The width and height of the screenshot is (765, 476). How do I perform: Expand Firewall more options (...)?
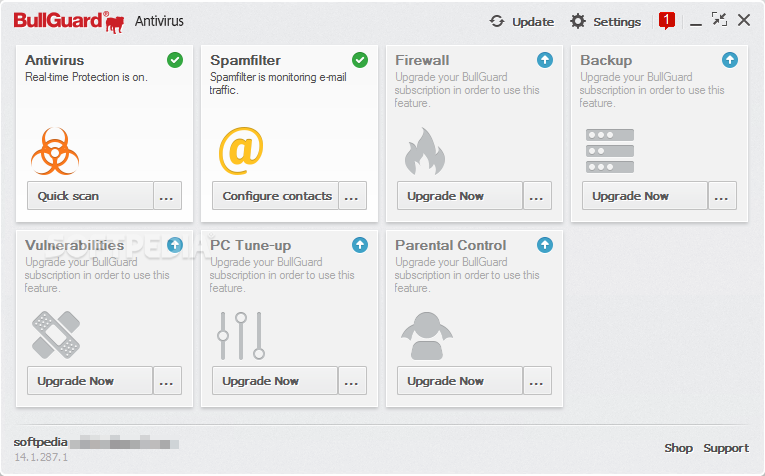coord(537,196)
